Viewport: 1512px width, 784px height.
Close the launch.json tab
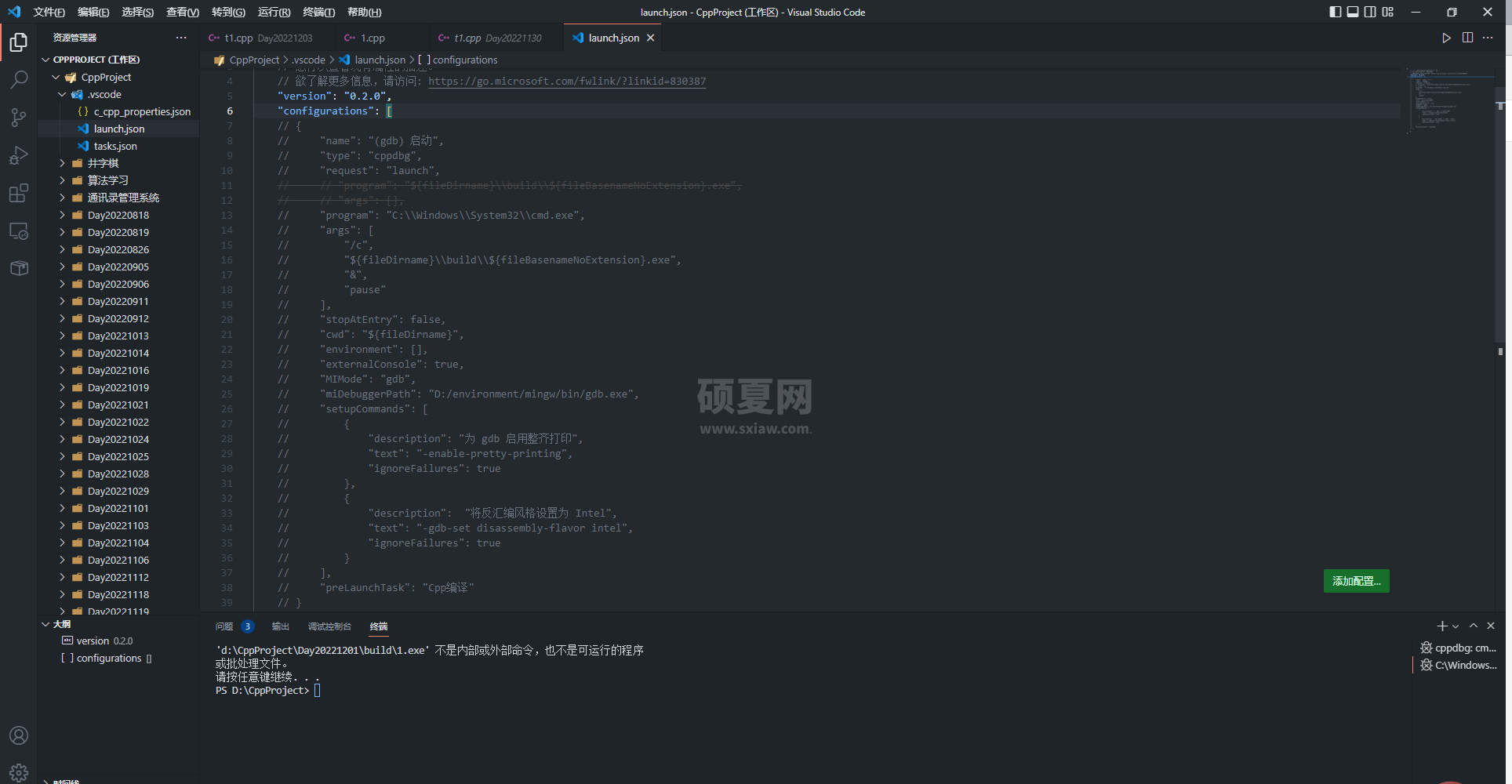click(x=650, y=38)
